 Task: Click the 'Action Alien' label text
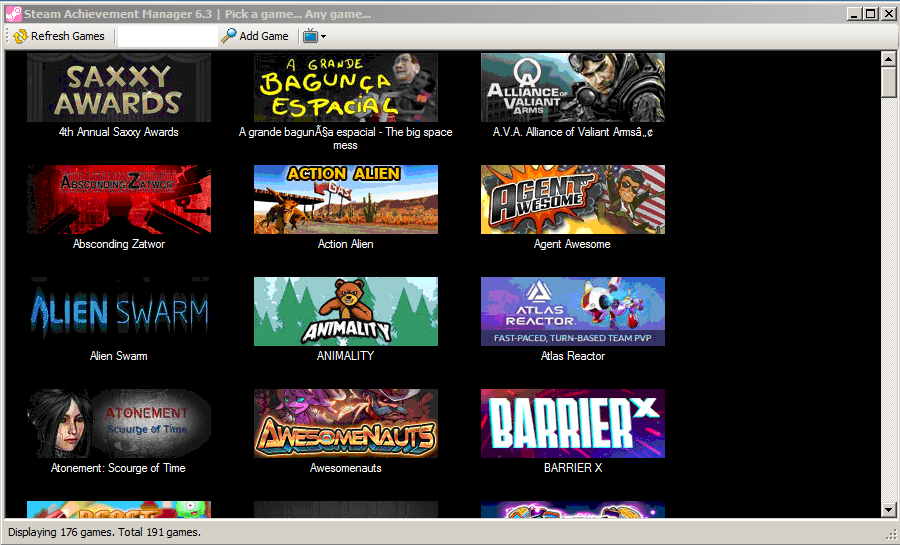[x=346, y=244]
